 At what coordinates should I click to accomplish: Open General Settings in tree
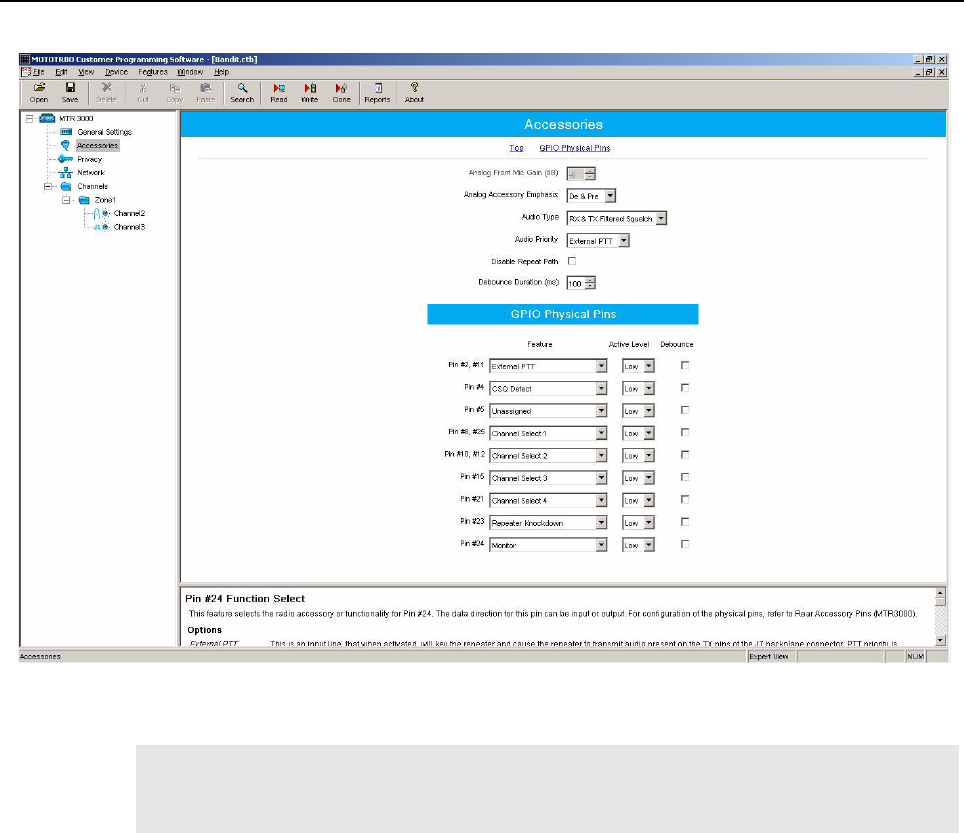[105, 132]
